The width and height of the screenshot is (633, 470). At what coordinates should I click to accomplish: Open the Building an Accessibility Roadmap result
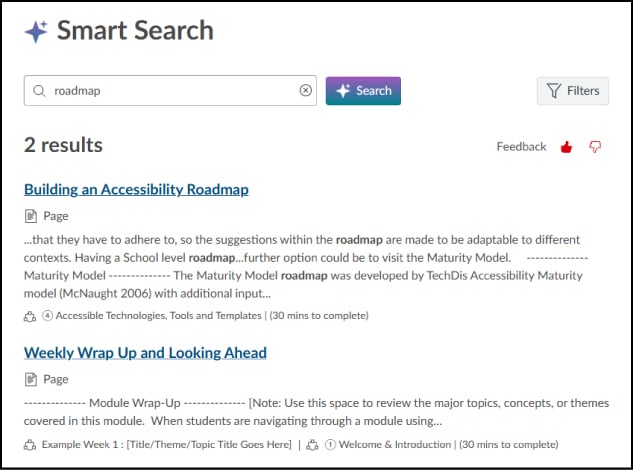click(136, 189)
